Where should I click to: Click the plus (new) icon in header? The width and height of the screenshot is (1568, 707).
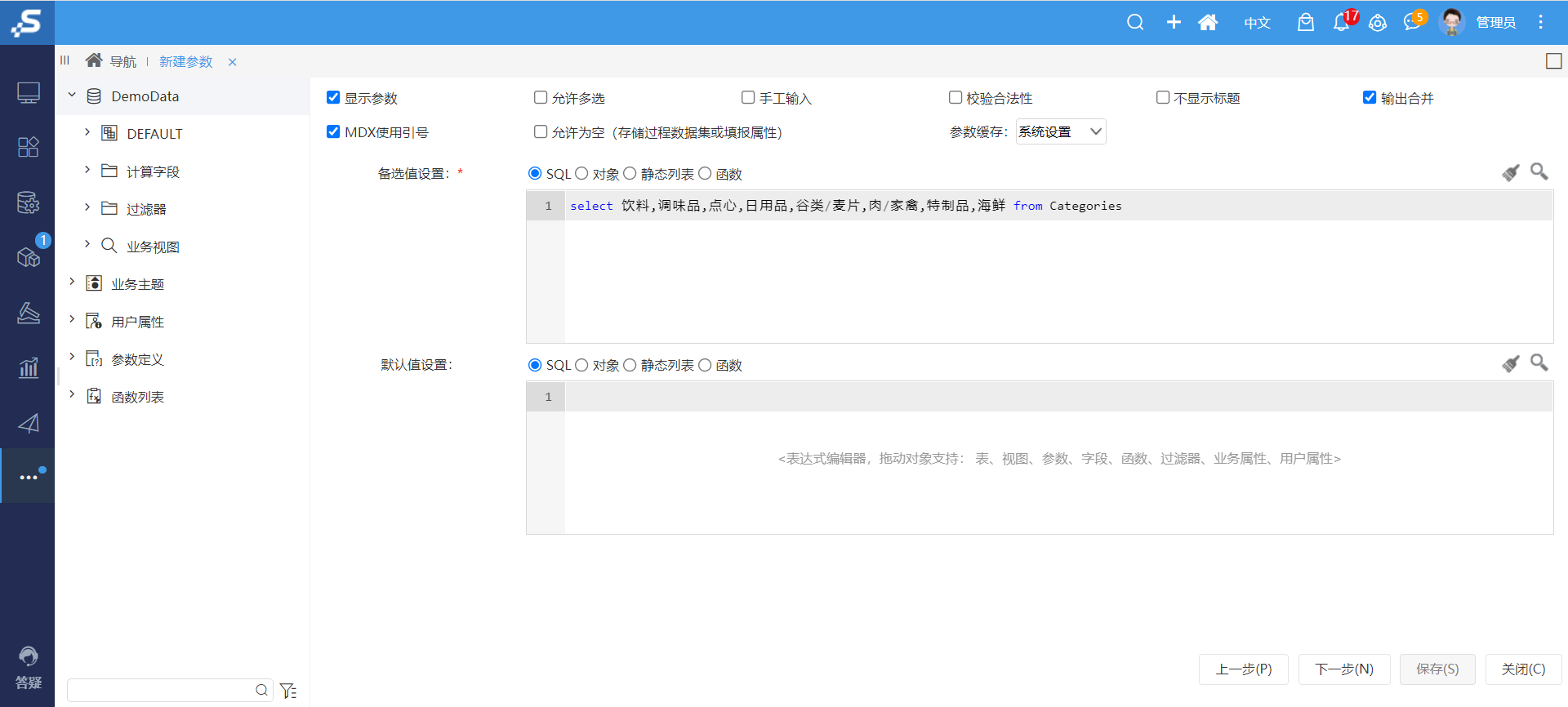[1174, 22]
